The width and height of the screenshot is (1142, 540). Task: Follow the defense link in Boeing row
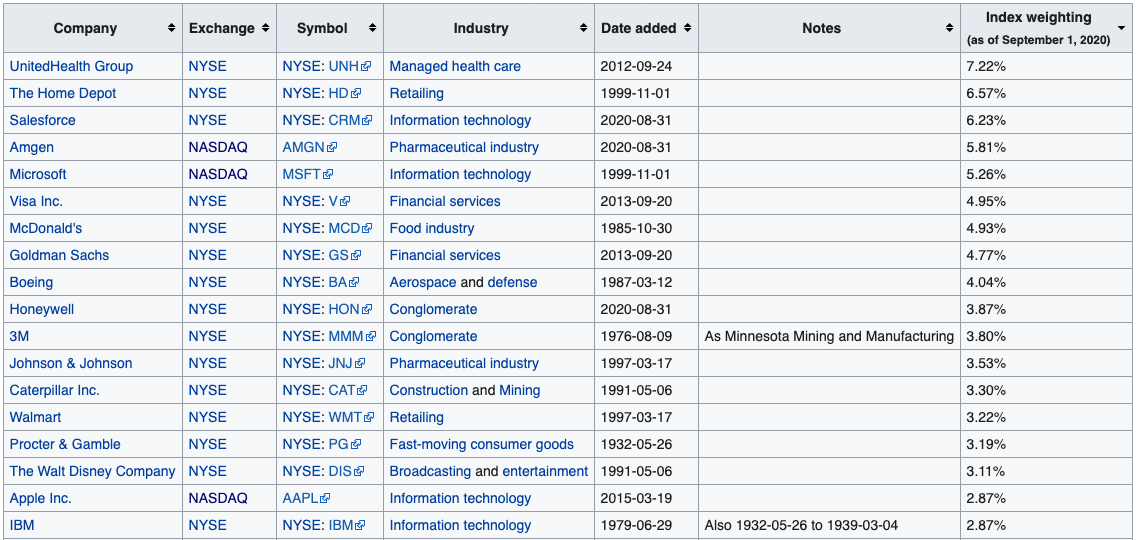pos(513,282)
